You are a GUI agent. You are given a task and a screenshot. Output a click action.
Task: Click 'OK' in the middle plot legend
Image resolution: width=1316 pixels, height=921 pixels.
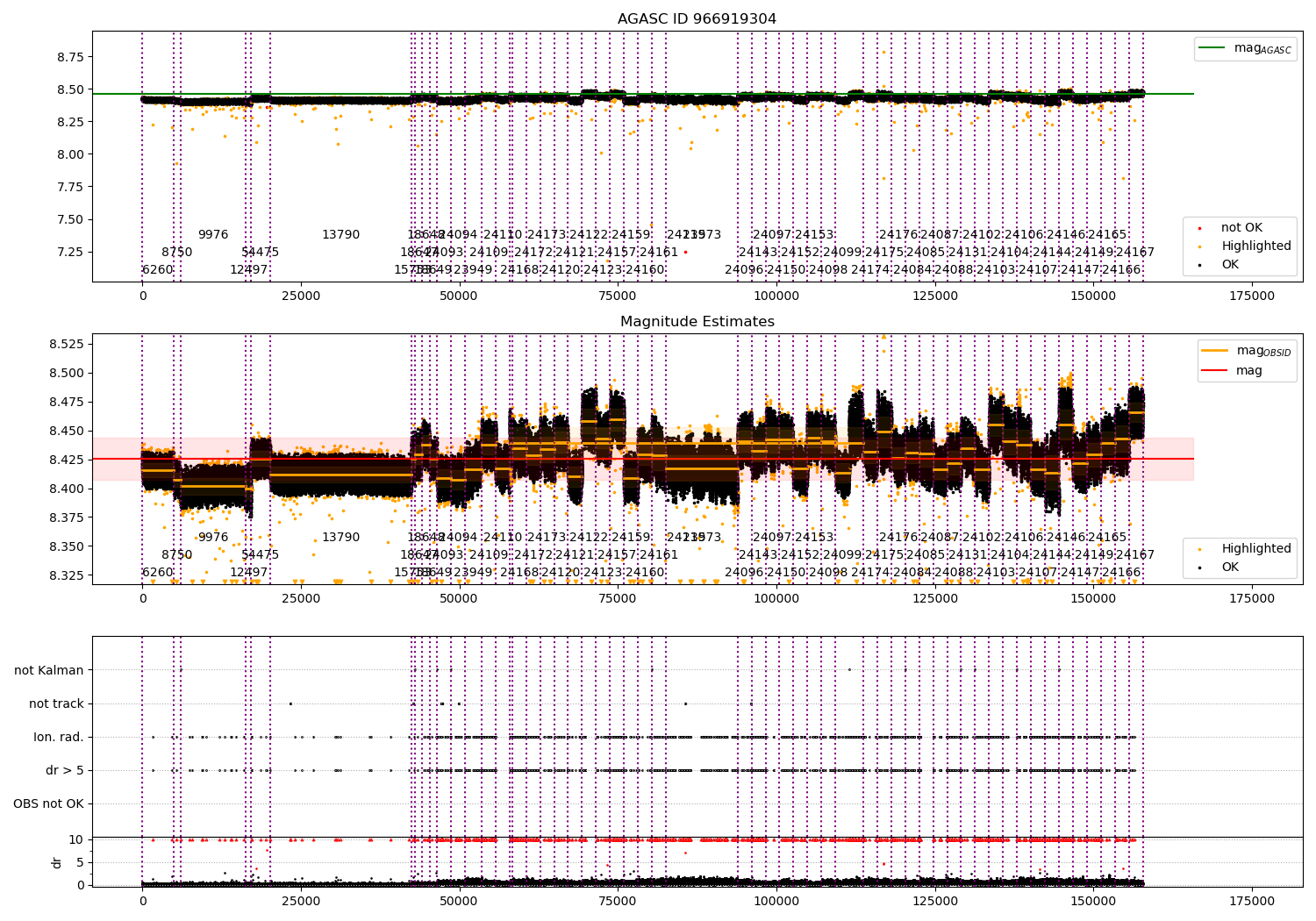pos(1230,568)
